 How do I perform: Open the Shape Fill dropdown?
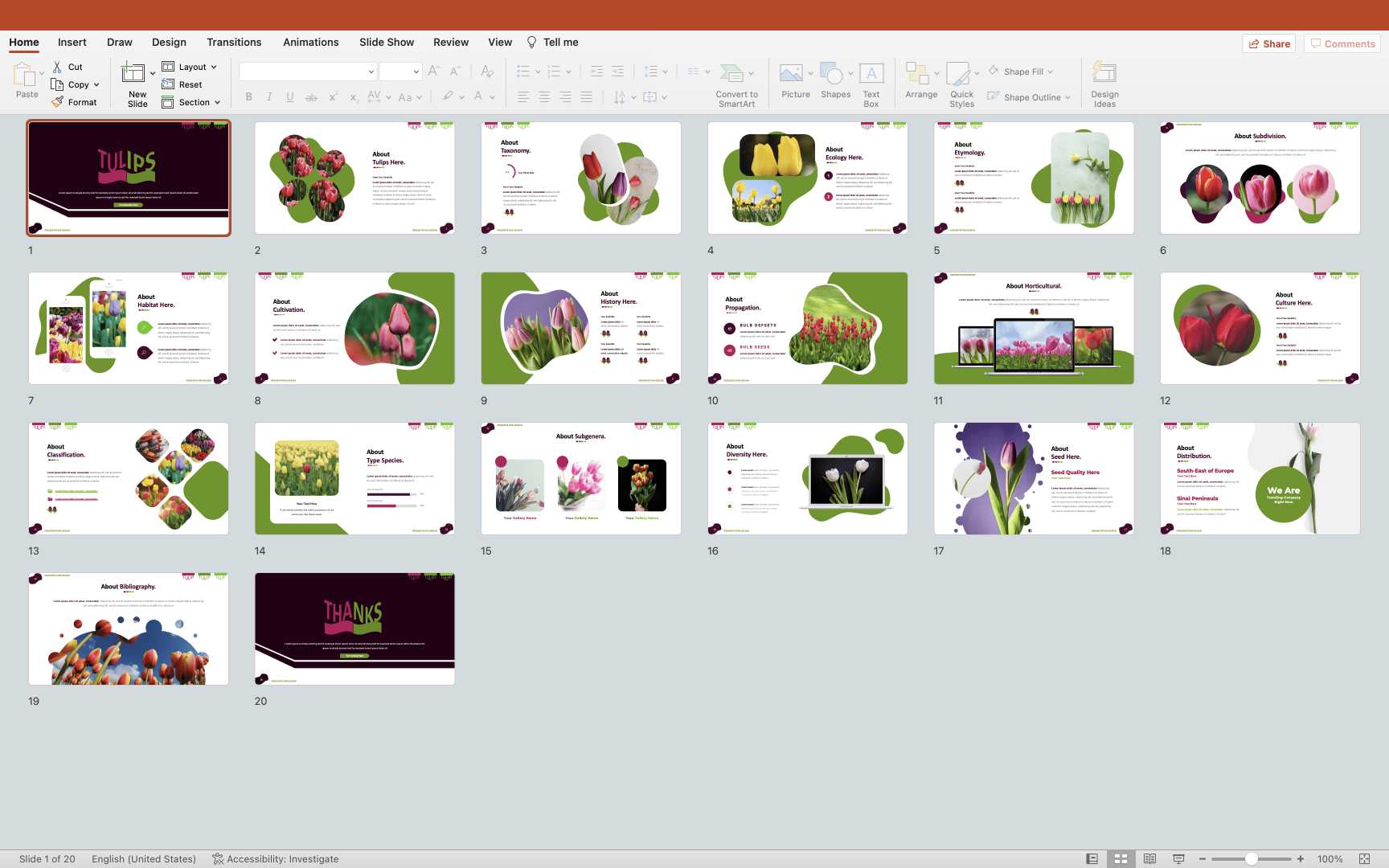[1050, 72]
